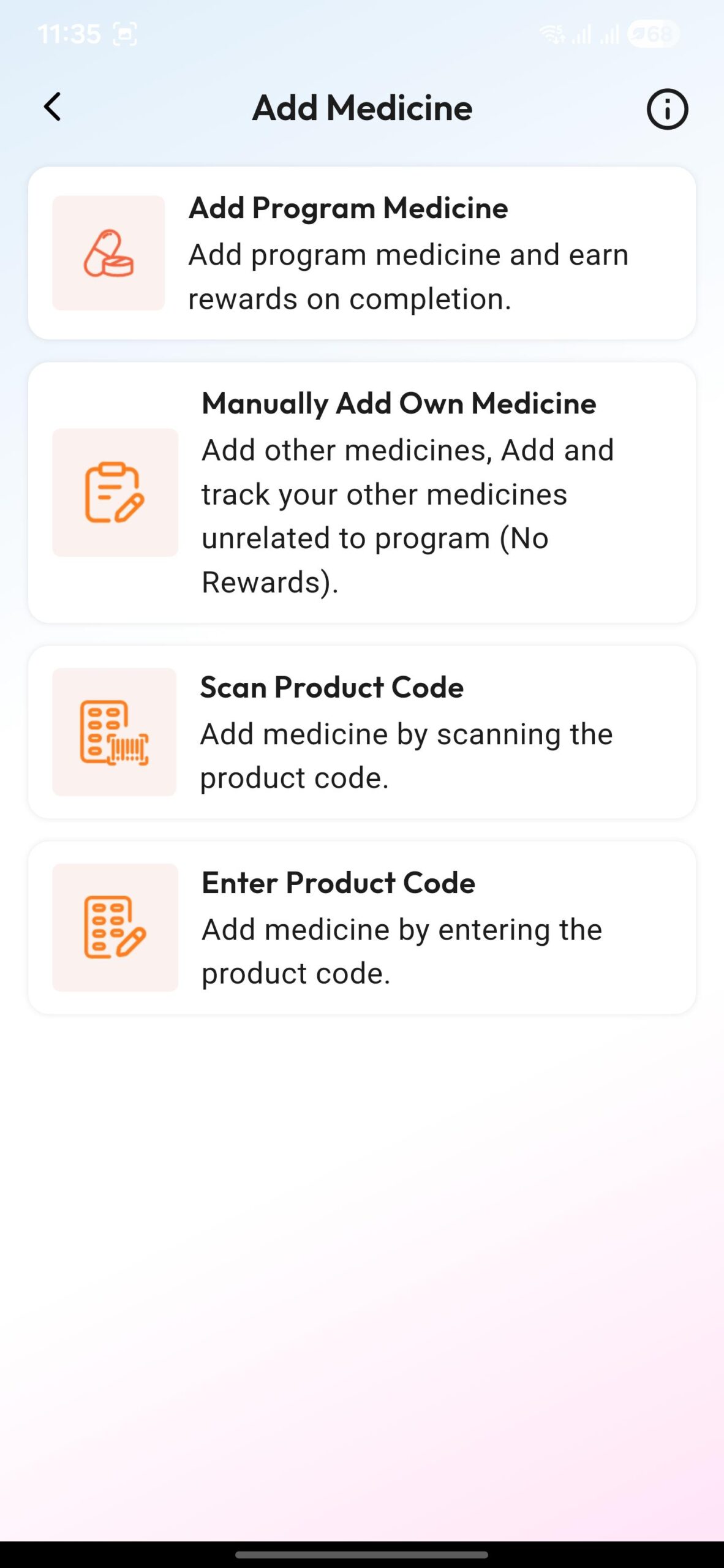The width and height of the screenshot is (724, 1568).
Task: Tap the Wi-Fi signal status icon
Action: point(552,34)
